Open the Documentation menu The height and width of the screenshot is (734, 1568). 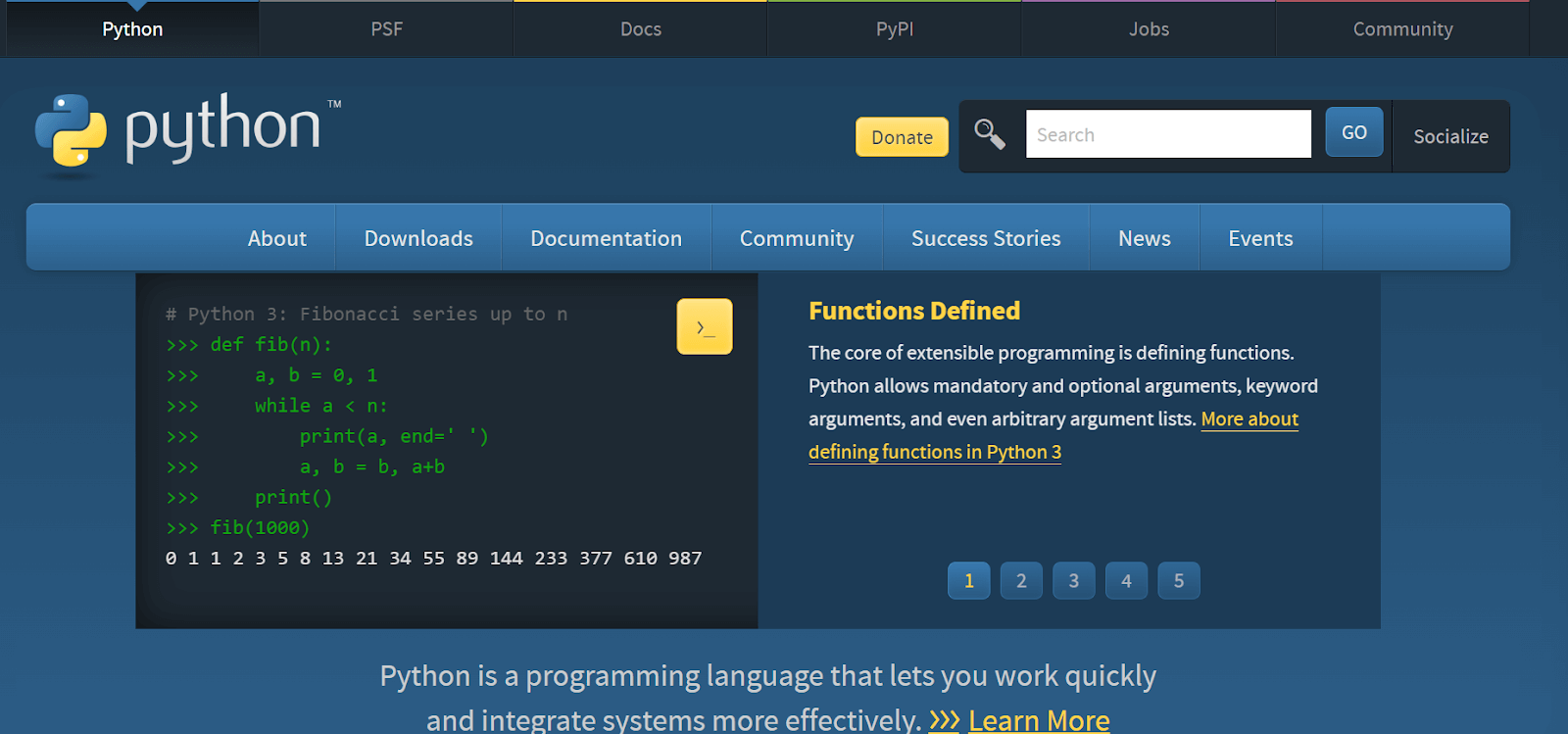click(x=606, y=238)
